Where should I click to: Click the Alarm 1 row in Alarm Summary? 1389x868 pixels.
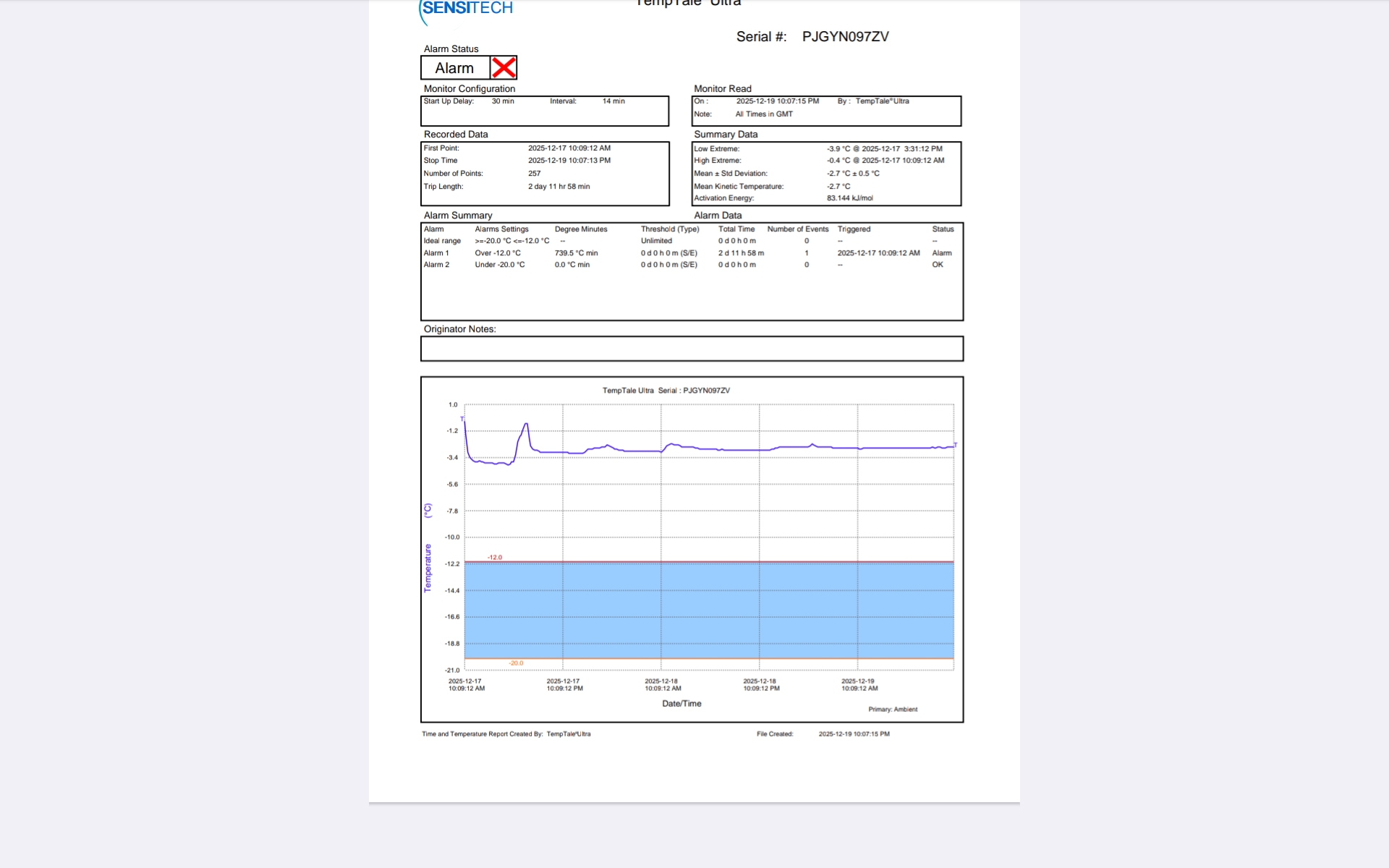tap(436, 253)
